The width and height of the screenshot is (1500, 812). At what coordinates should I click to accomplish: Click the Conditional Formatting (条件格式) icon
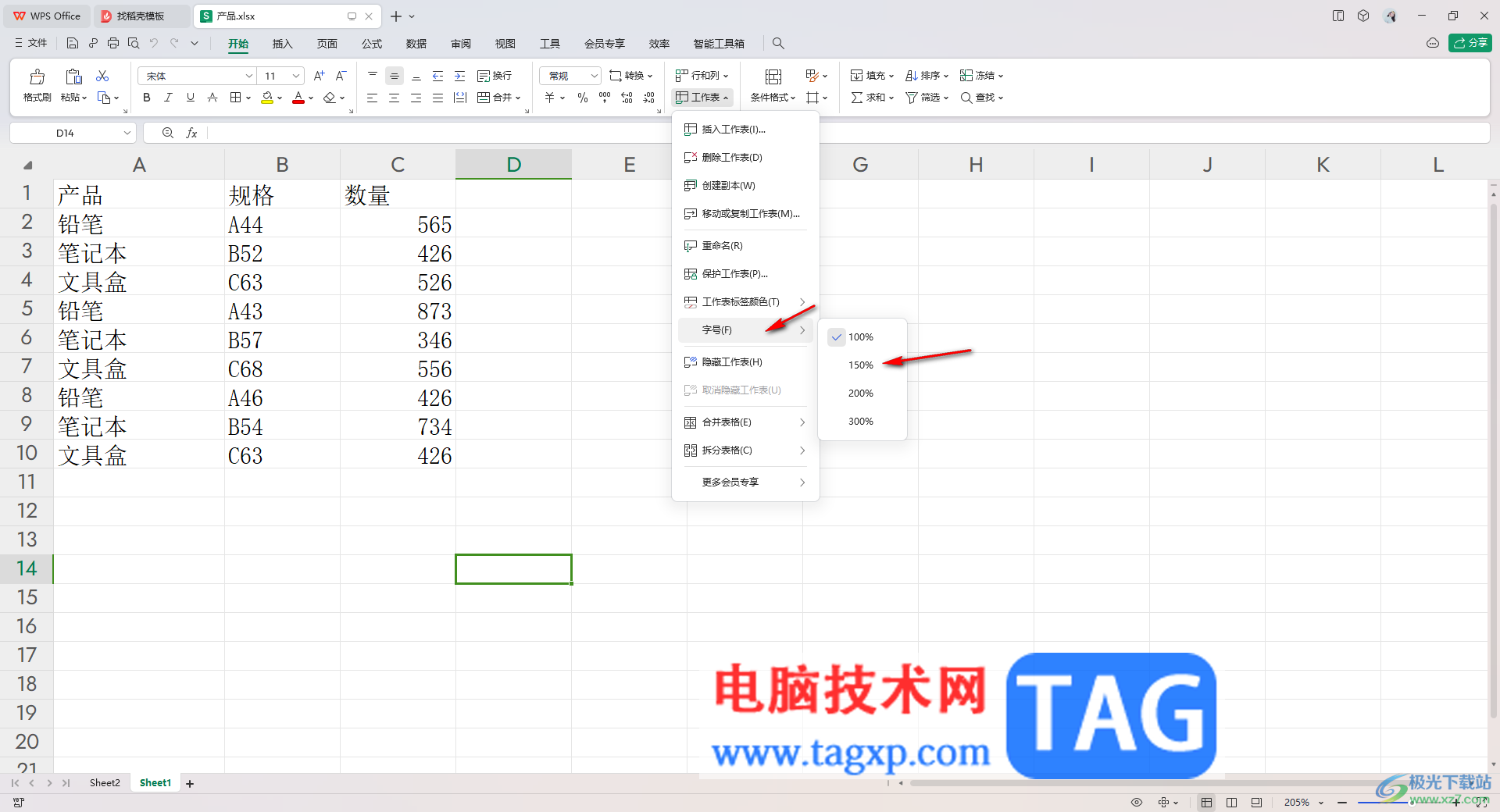click(x=773, y=77)
